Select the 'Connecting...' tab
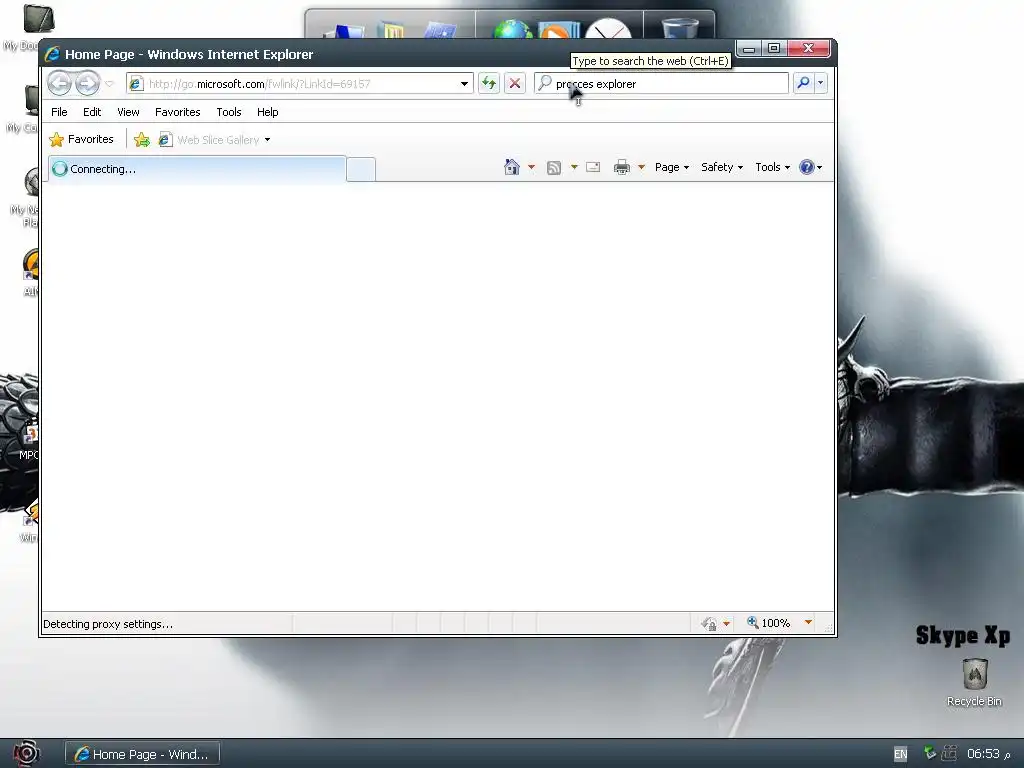1024x768 pixels. (x=197, y=168)
